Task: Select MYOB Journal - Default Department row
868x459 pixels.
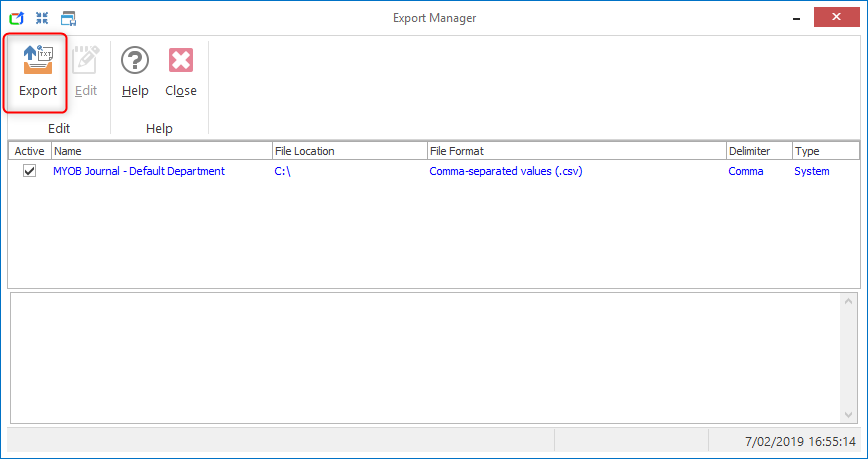Action: (139, 171)
